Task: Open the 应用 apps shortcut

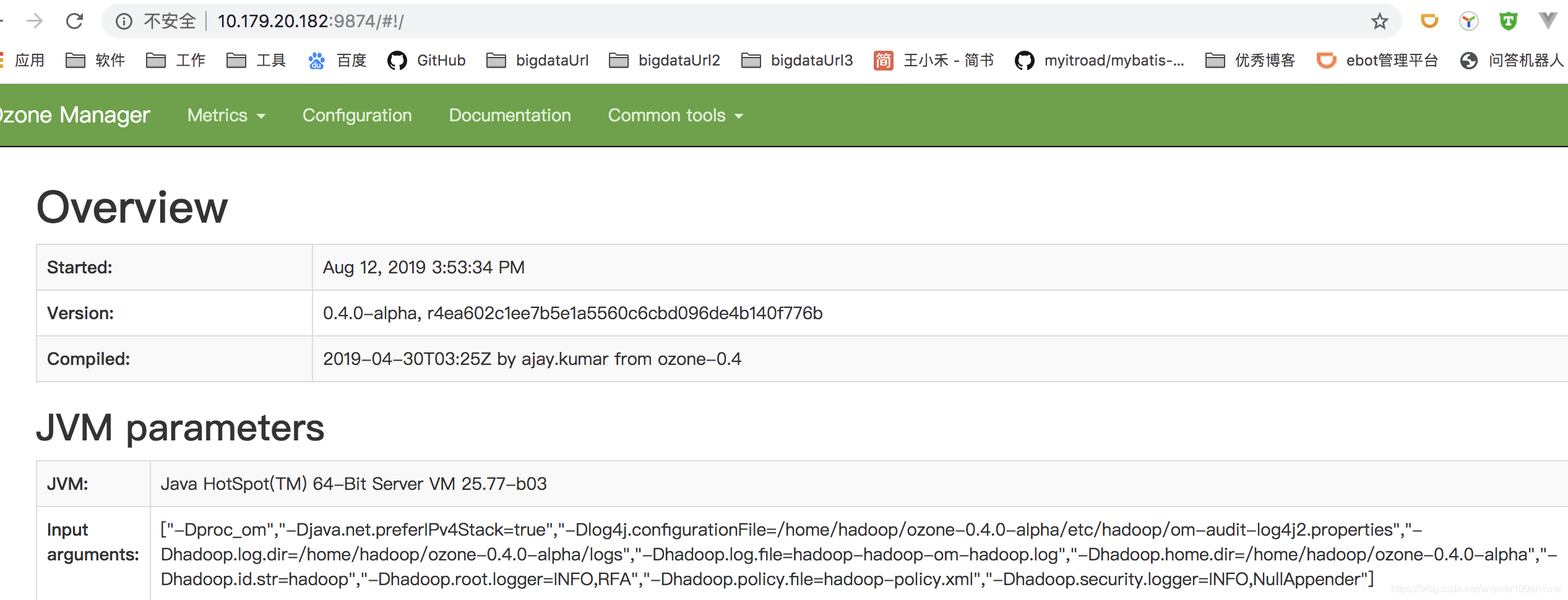Action: click(x=24, y=60)
